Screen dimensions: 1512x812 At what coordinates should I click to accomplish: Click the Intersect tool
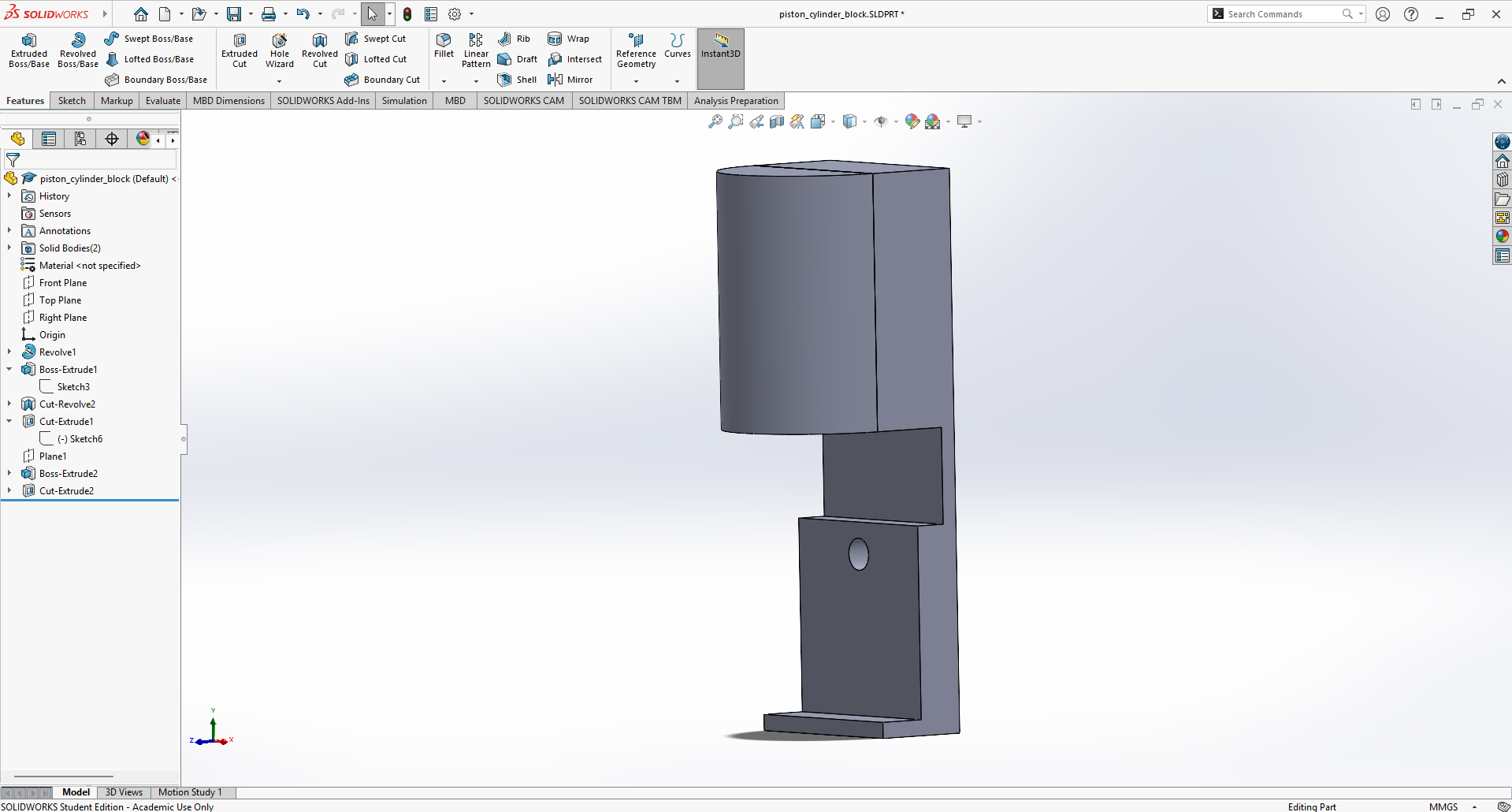pos(574,59)
